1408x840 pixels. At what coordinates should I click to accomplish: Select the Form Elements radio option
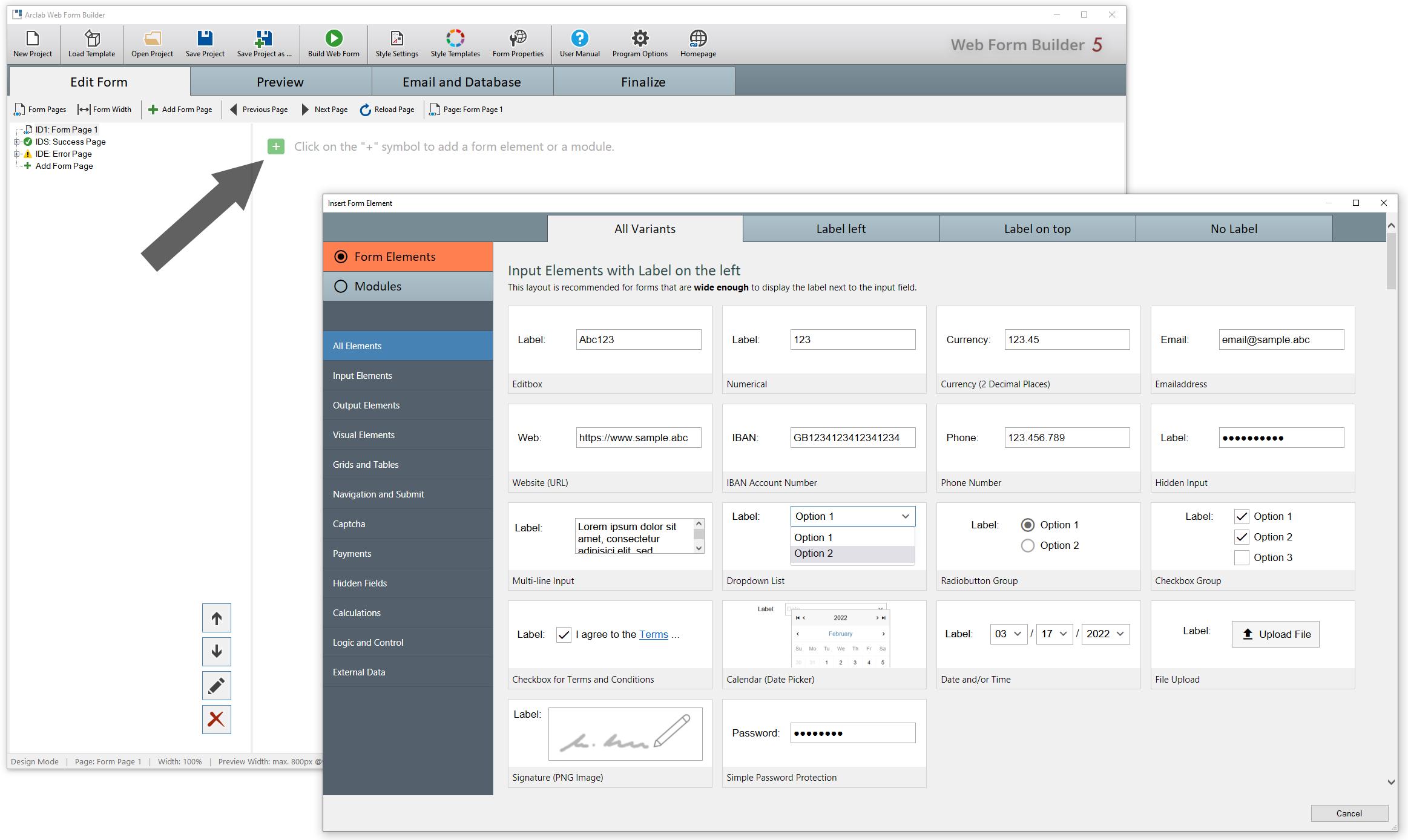pos(341,257)
